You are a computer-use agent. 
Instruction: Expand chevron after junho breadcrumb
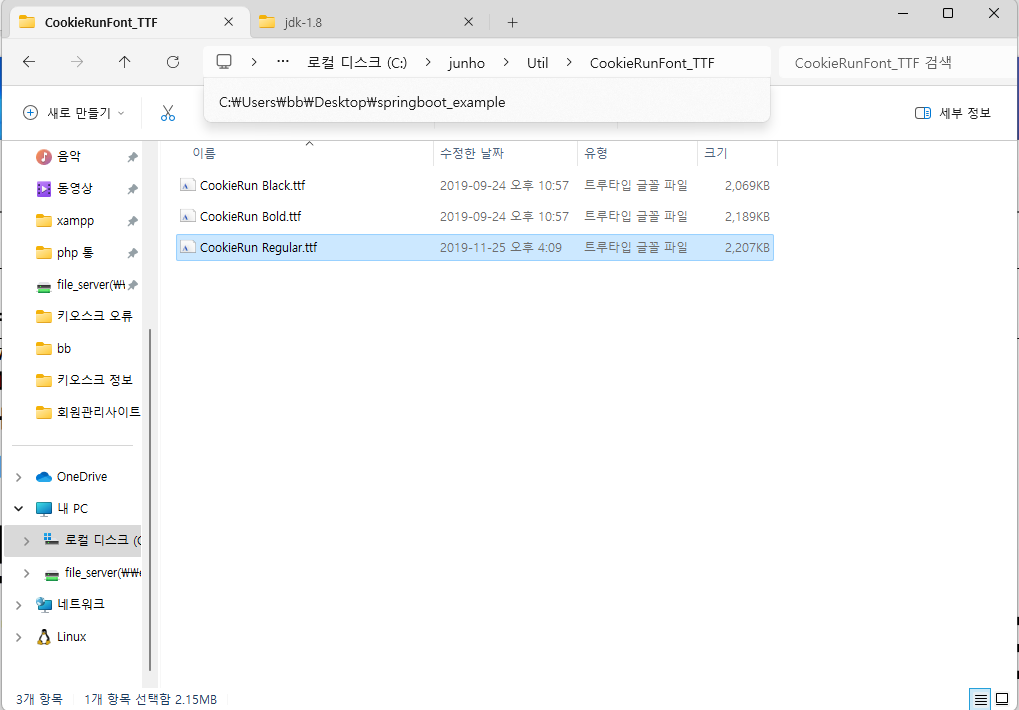tap(506, 62)
